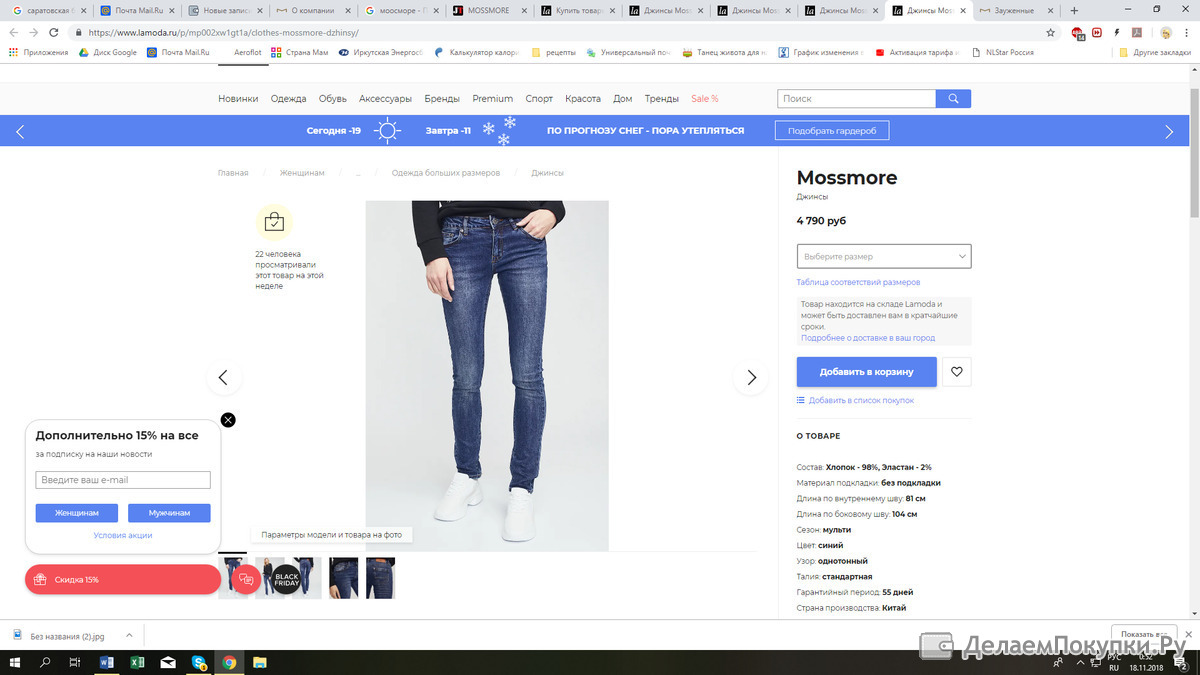Open Task View on the taskbar
The image size is (1200, 675).
[x=75, y=662]
